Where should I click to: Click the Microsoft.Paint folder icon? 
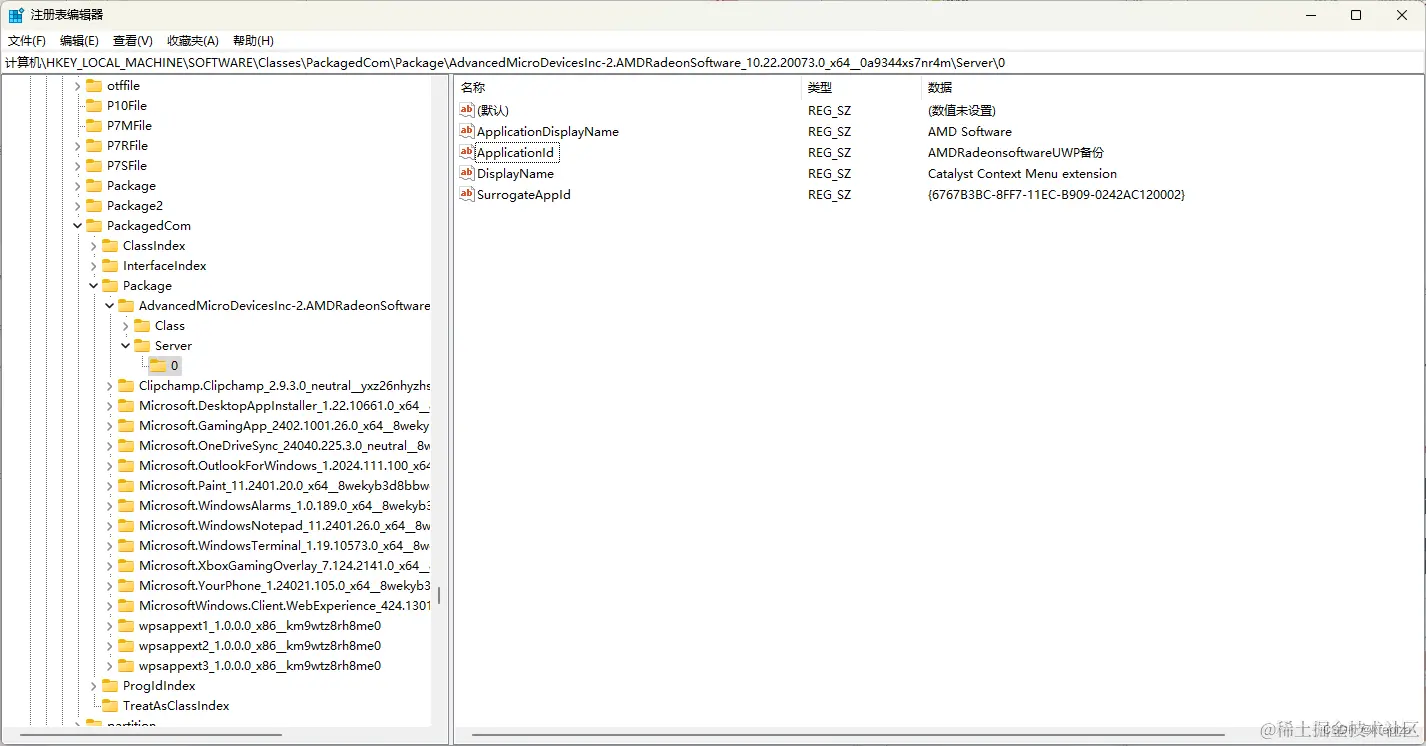coord(126,486)
